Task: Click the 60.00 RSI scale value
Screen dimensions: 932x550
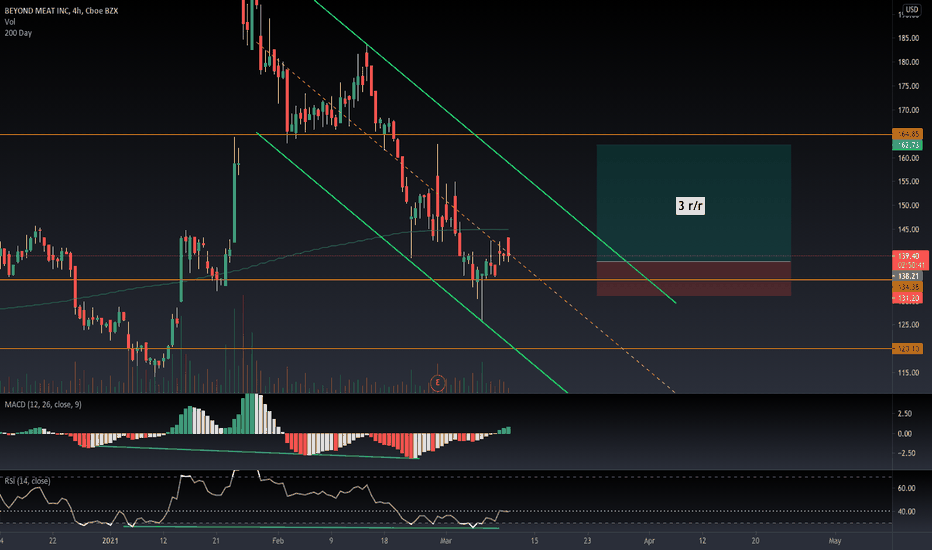Action: tap(906, 488)
